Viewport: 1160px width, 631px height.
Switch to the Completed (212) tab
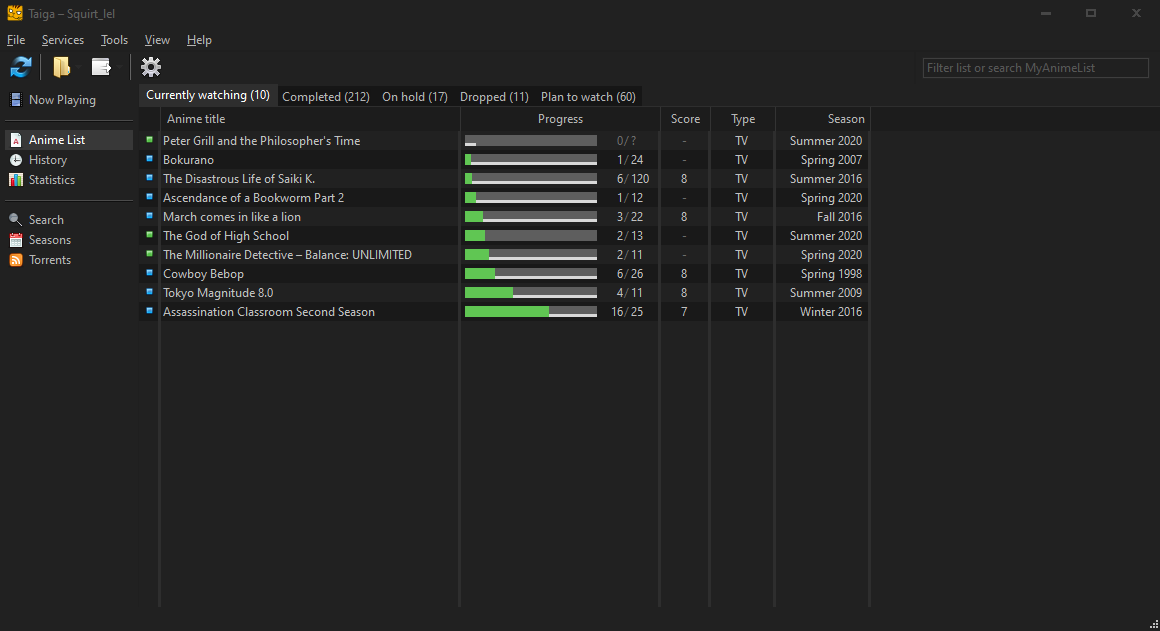point(326,97)
